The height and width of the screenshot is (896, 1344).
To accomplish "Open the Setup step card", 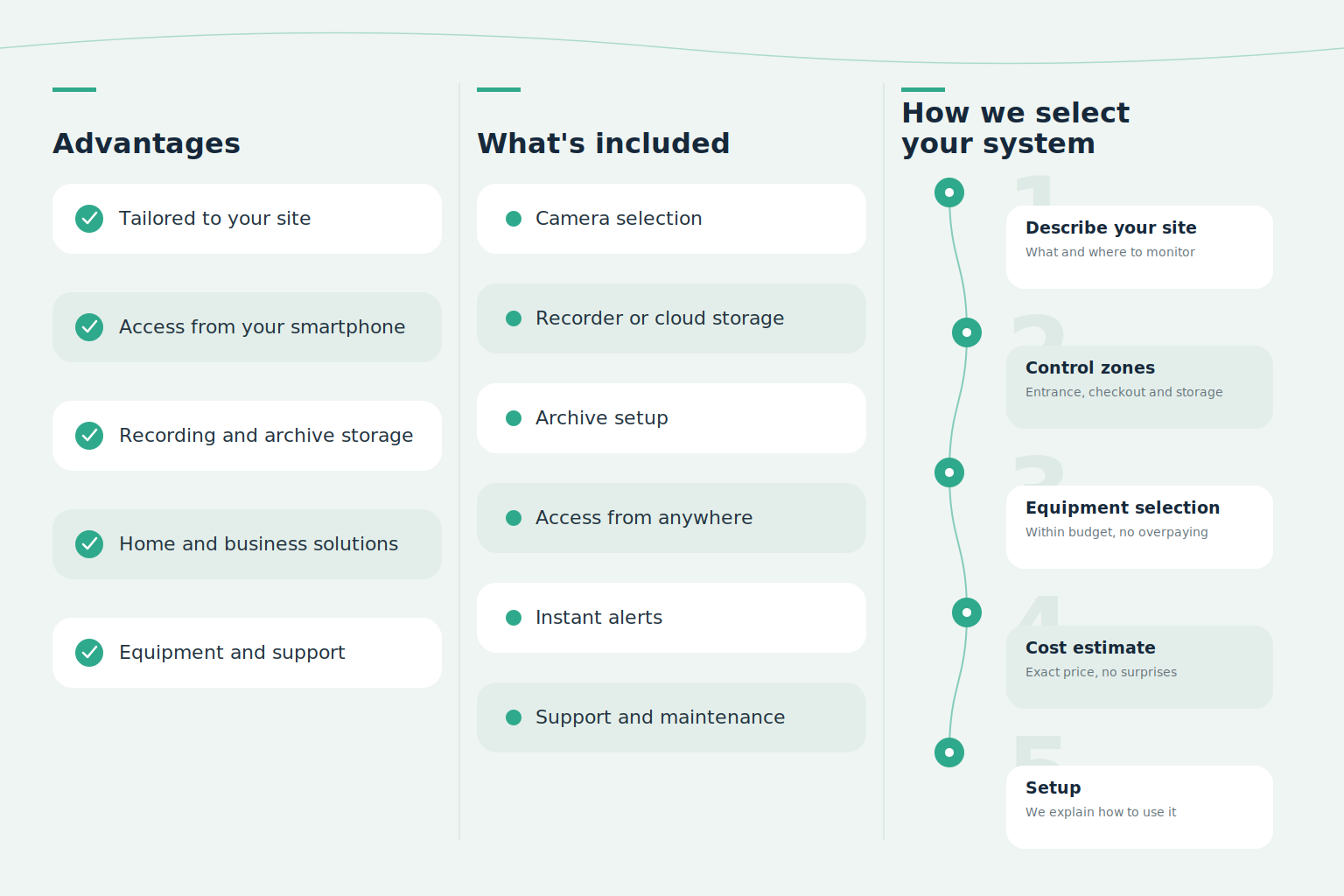I will (x=1139, y=807).
